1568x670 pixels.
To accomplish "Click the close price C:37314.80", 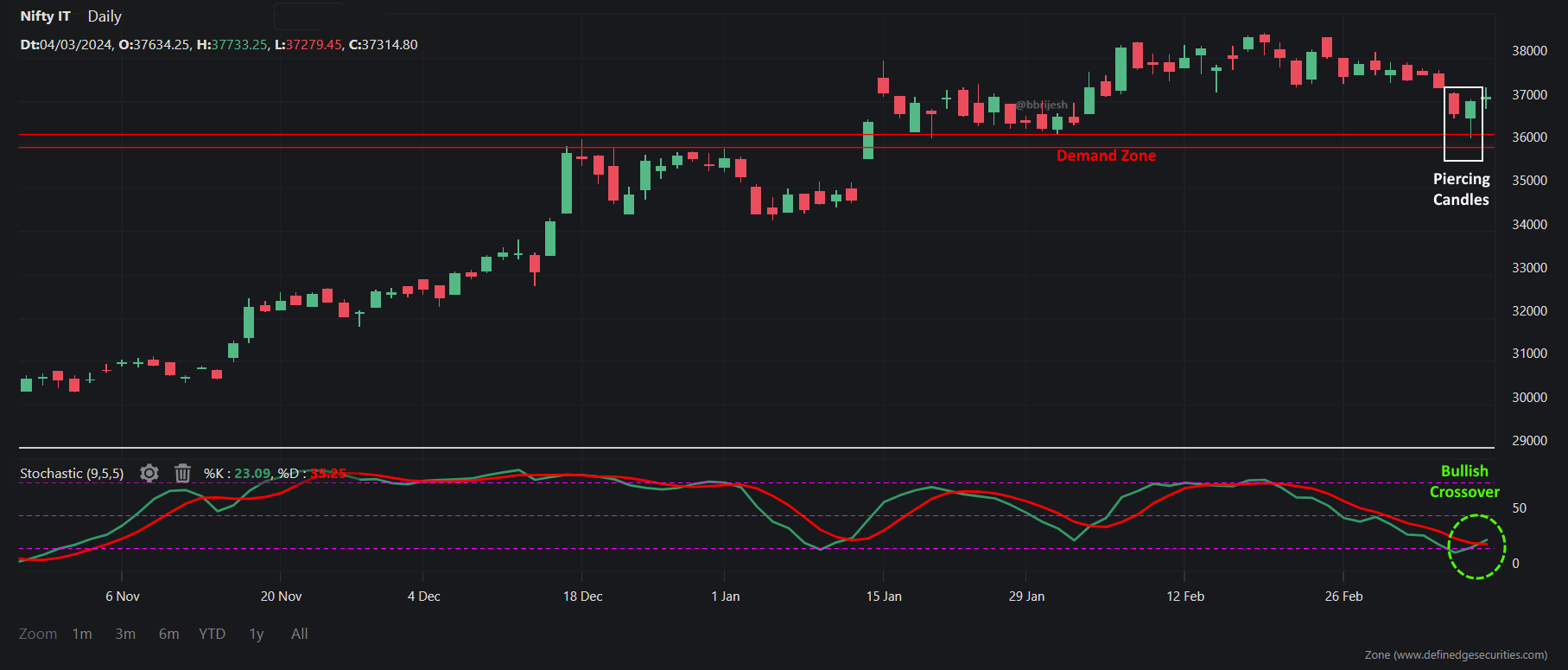I will [x=384, y=45].
